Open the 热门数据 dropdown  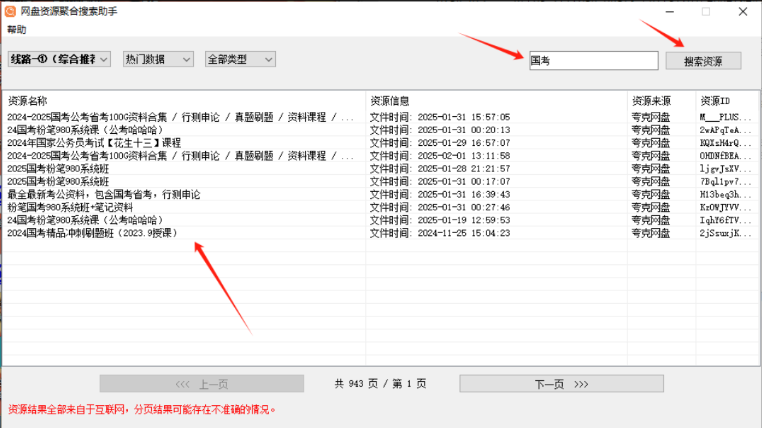[157, 60]
